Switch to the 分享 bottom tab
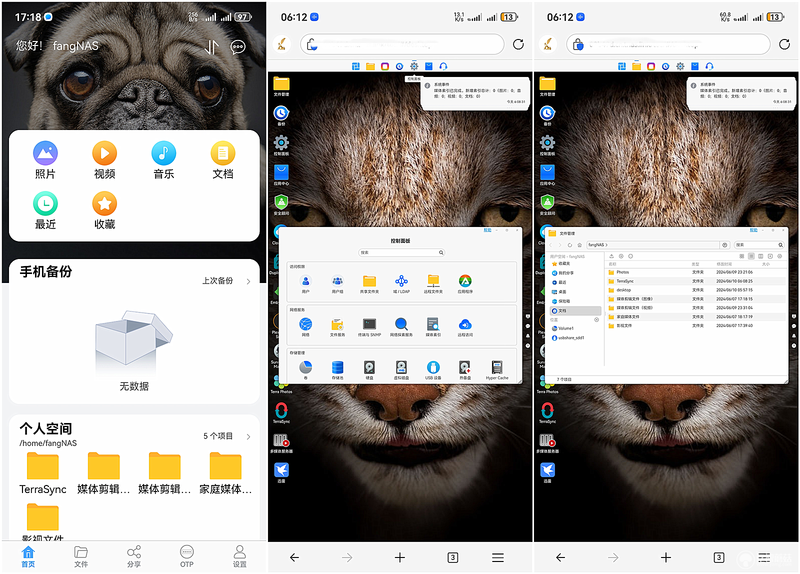 click(x=134, y=557)
